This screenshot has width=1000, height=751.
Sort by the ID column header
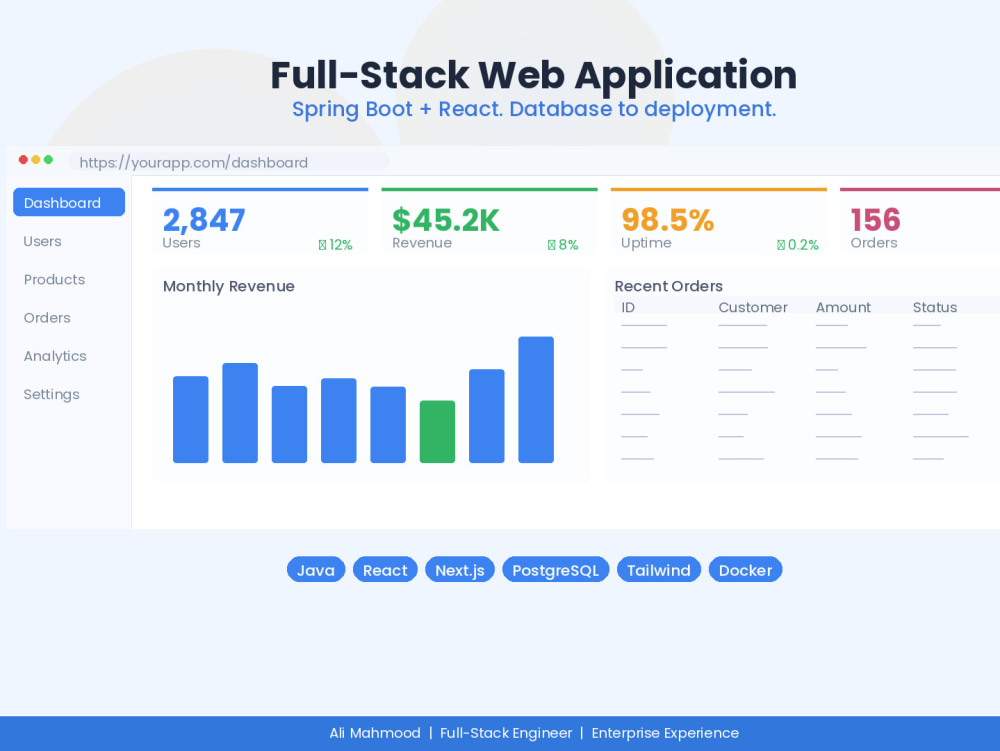pyautogui.click(x=628, y=307)
